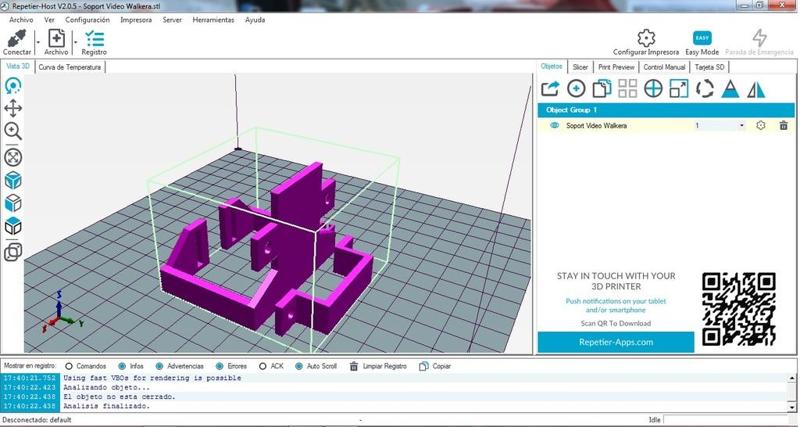Open the object copies count dropdown

[741, 126]
